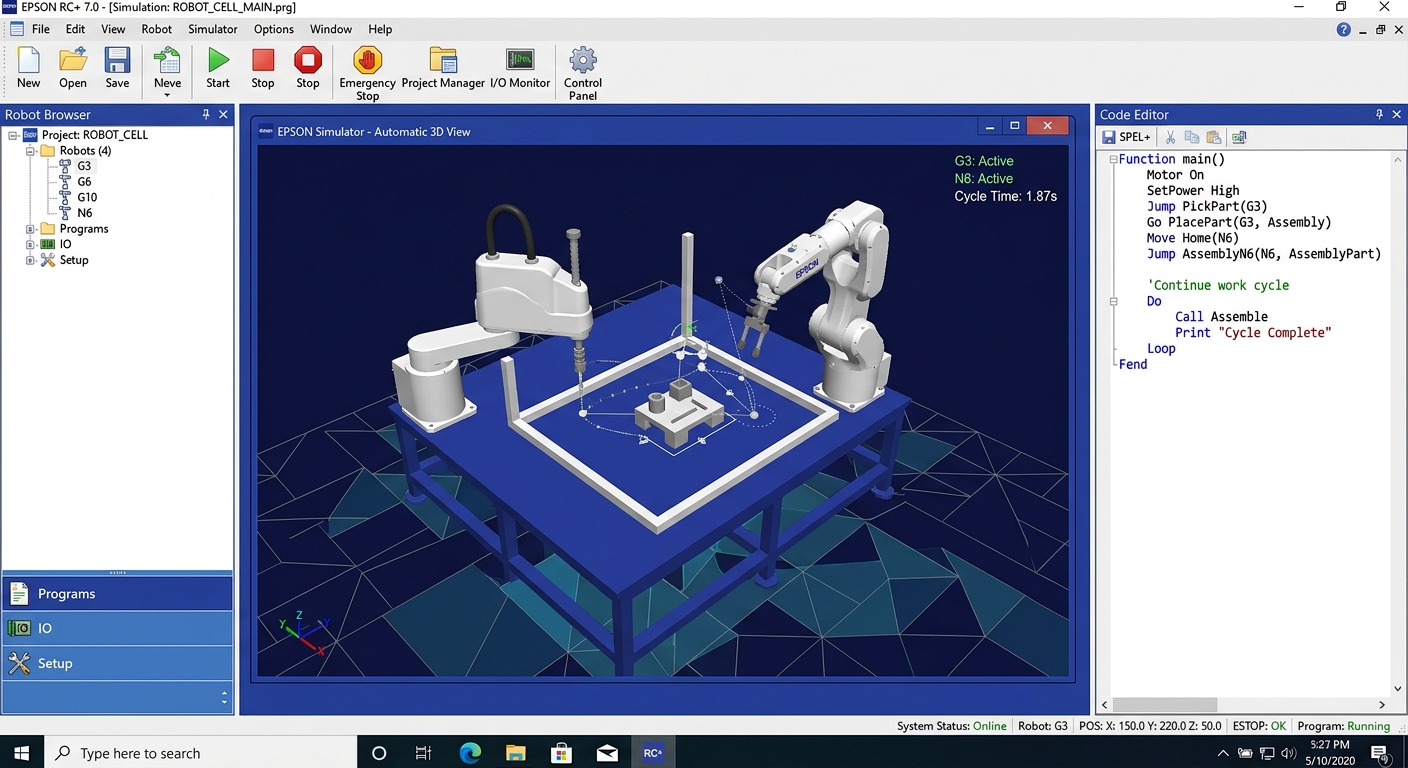Screen dimensions: 1408x768
Task: Click the RC+ taskbar application icon
Action: pos(653,753)
